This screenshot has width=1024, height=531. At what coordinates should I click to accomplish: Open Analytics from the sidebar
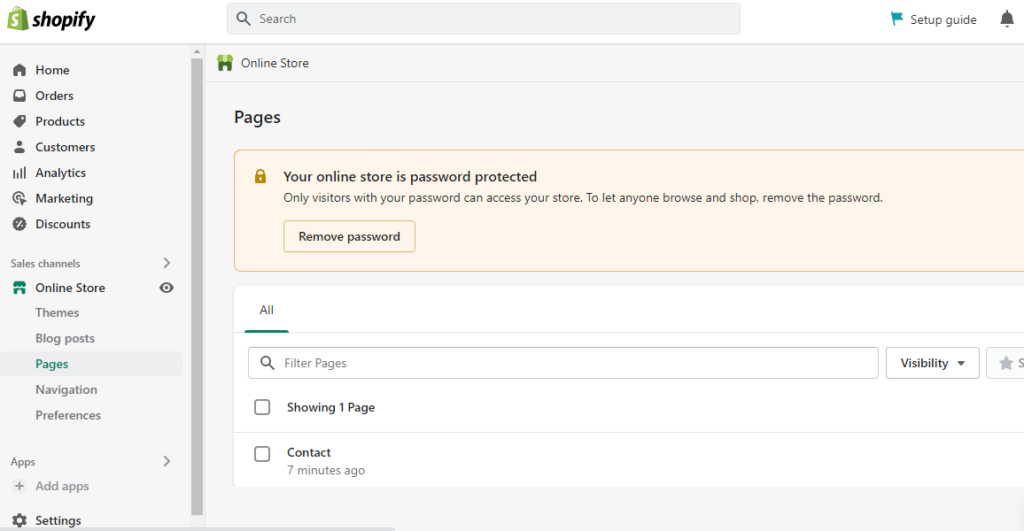(x=60, y=173)
